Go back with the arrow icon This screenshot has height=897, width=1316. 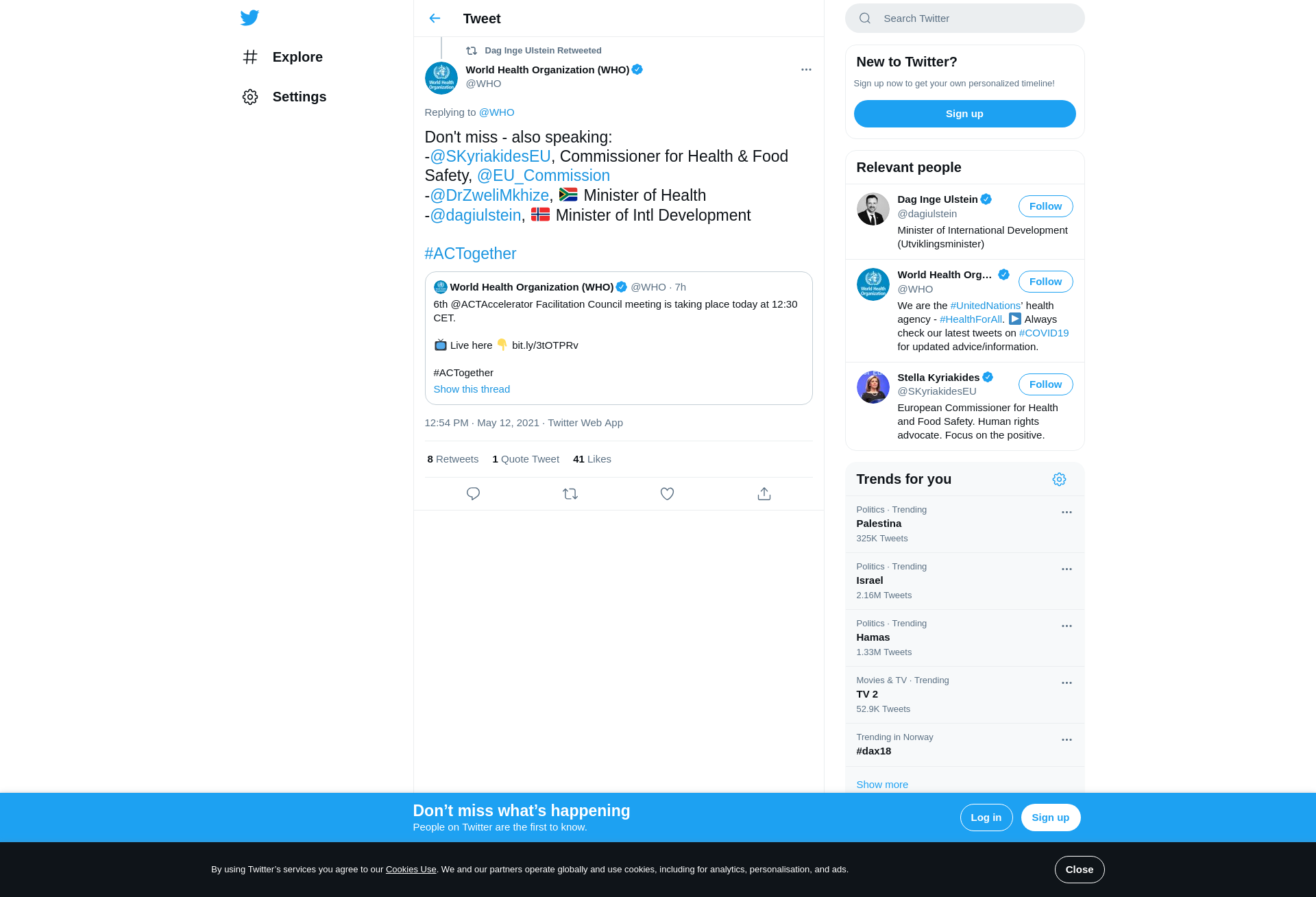pos(435,19)
